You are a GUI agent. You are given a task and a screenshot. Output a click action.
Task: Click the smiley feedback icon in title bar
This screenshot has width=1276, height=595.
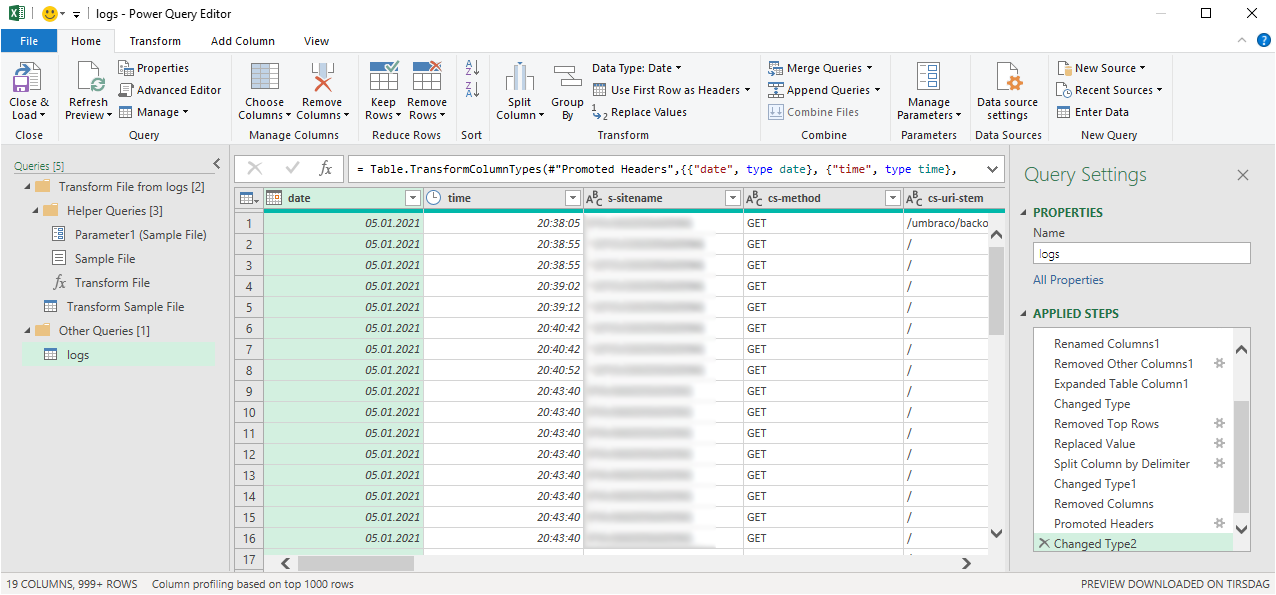pos(49,14)
